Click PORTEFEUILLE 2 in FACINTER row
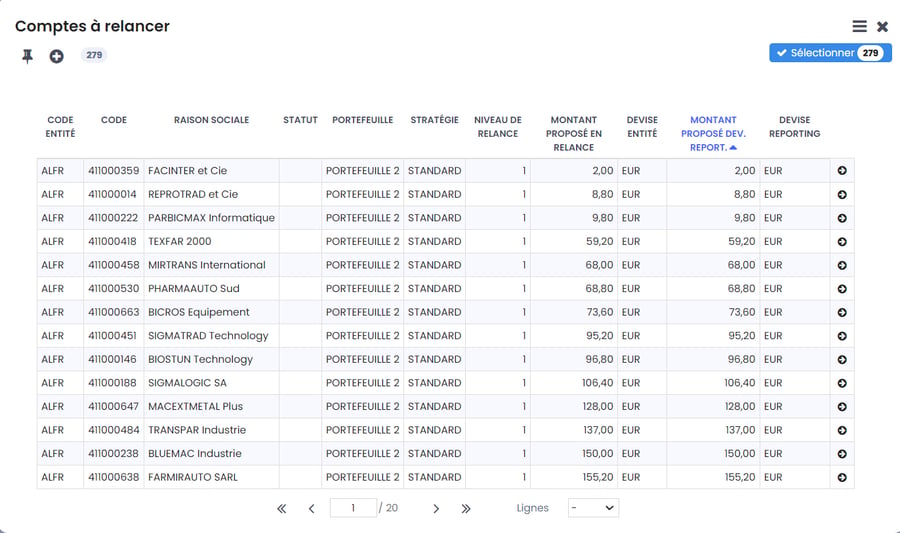Image resolution: width=900 pixels, height=533 pixels. click(362, 171)
